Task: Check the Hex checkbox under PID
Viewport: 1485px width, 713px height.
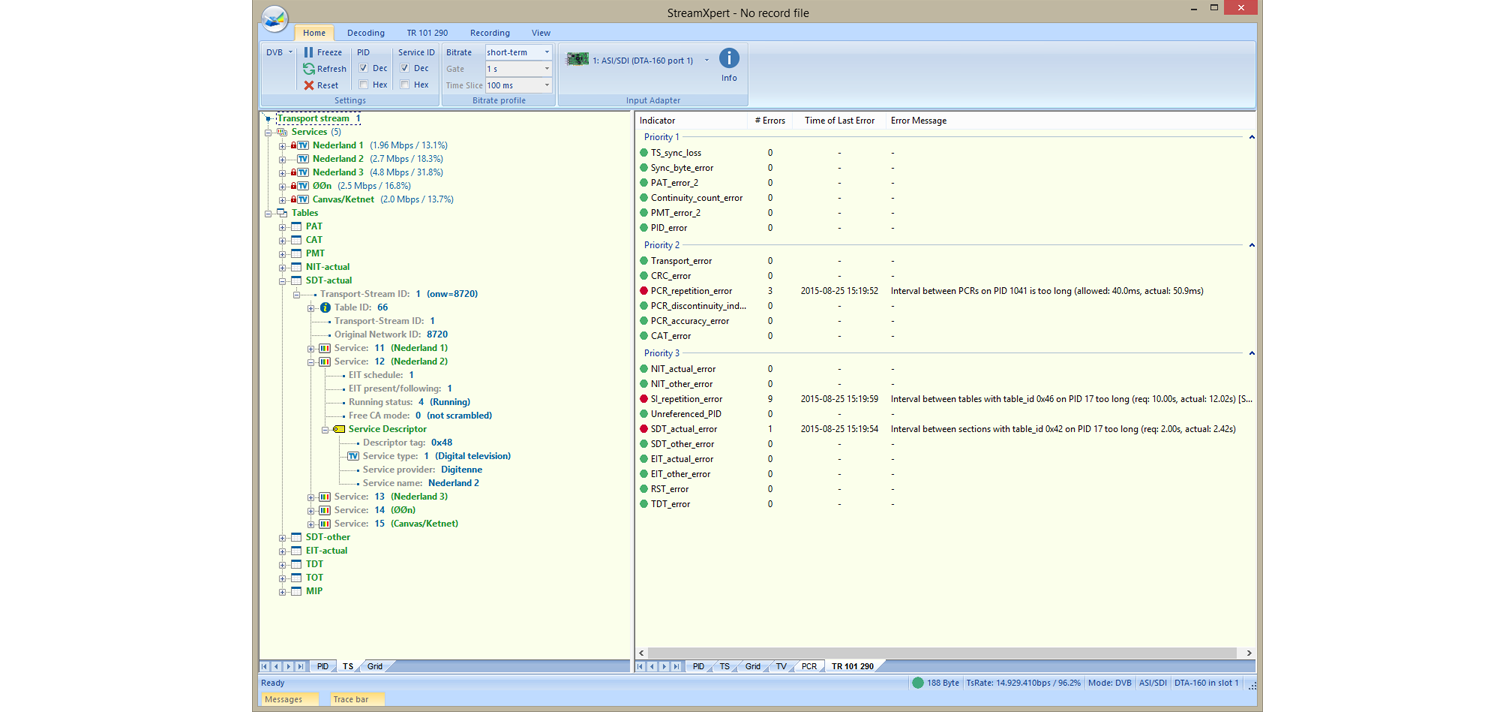Action: [365, 84]
